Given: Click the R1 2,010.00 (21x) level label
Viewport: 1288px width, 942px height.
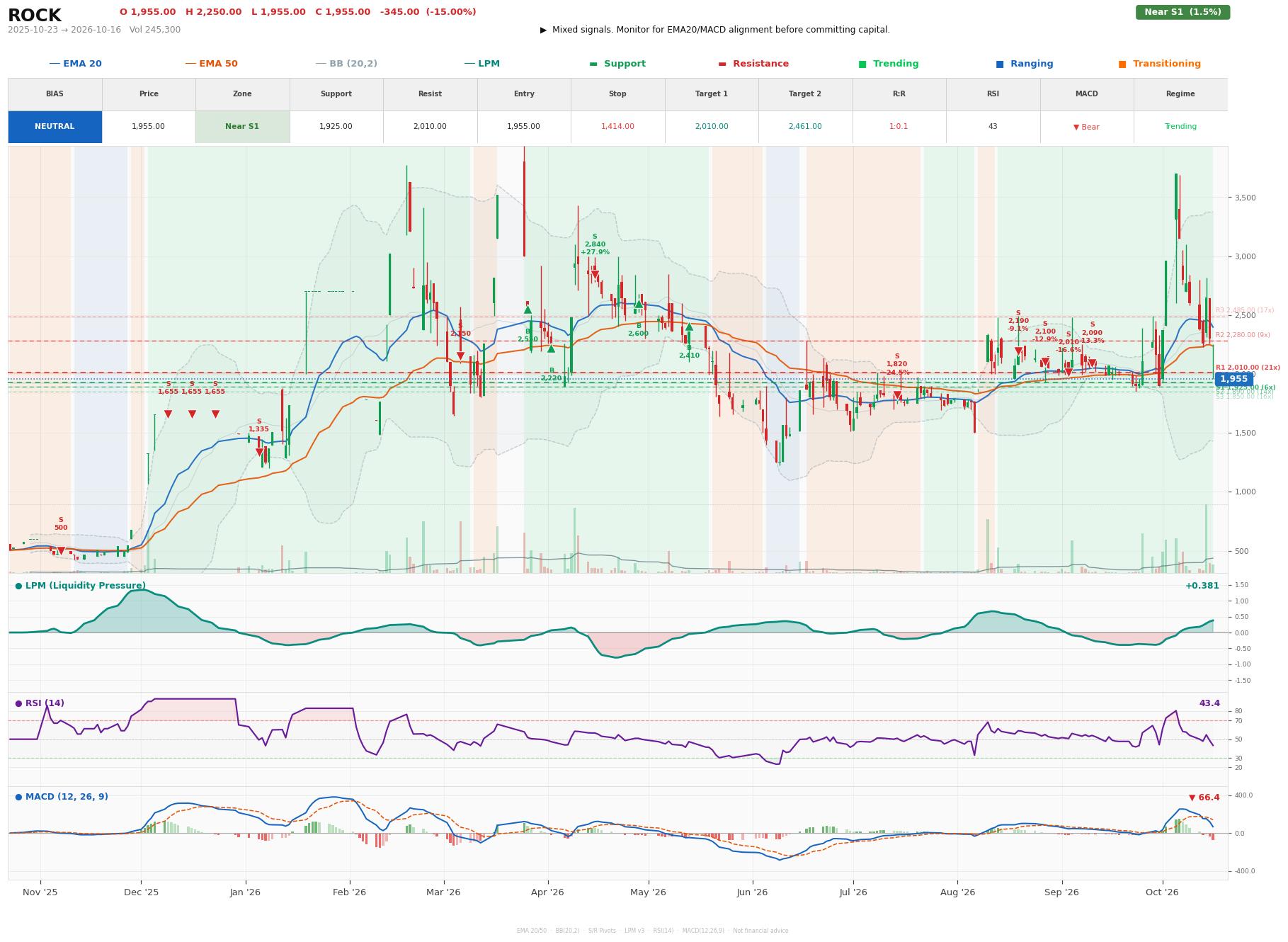Looking at the screenshot, I should click(1248, 368).
